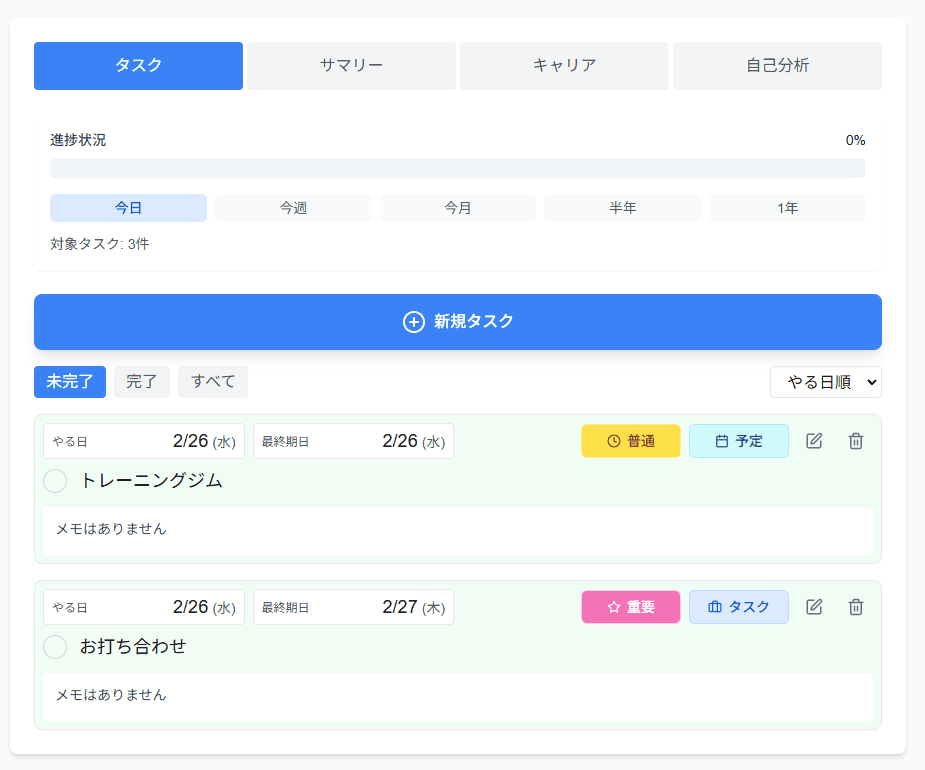Click the trash icon on お打ち合わせ

pos(855,606)
